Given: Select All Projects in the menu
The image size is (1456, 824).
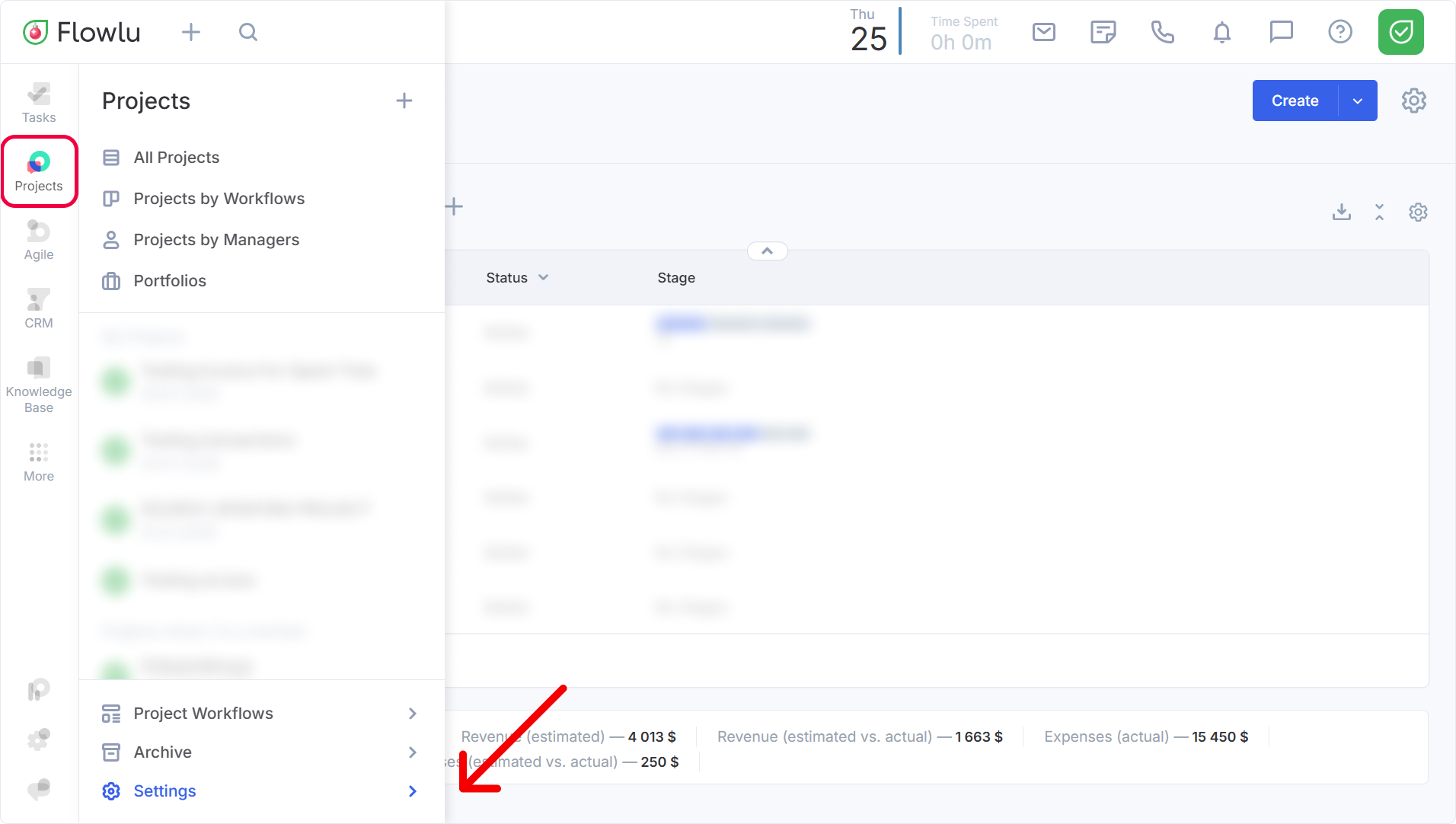Looking at the screenshot, I should click(x=176, y=158).
